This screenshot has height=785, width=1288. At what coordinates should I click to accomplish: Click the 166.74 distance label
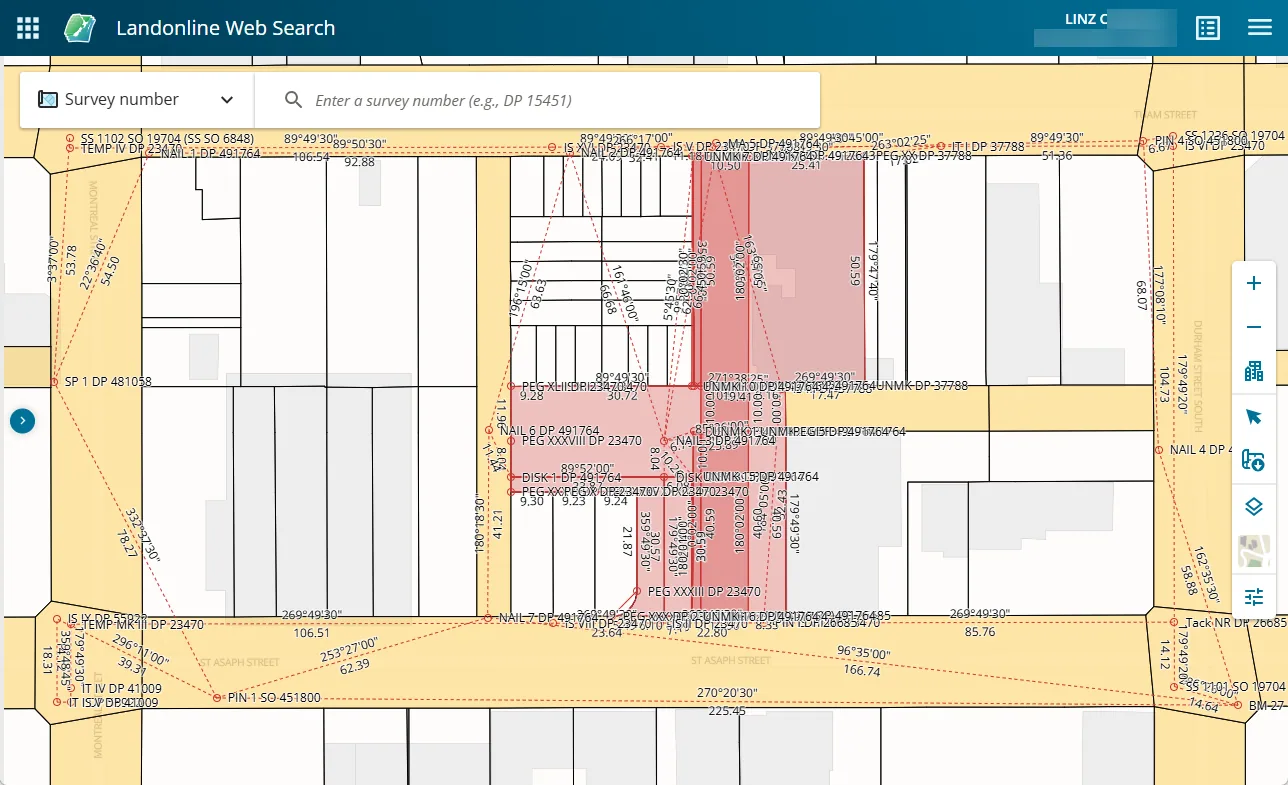click(862, 671)
